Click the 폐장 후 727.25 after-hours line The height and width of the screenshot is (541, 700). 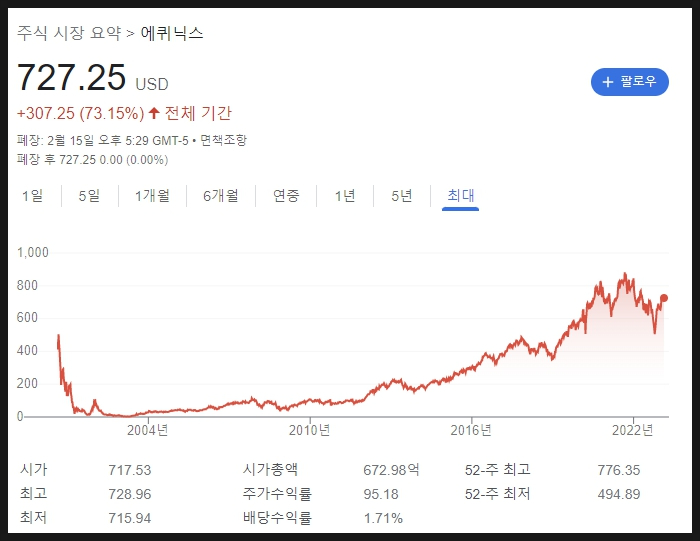92,160
